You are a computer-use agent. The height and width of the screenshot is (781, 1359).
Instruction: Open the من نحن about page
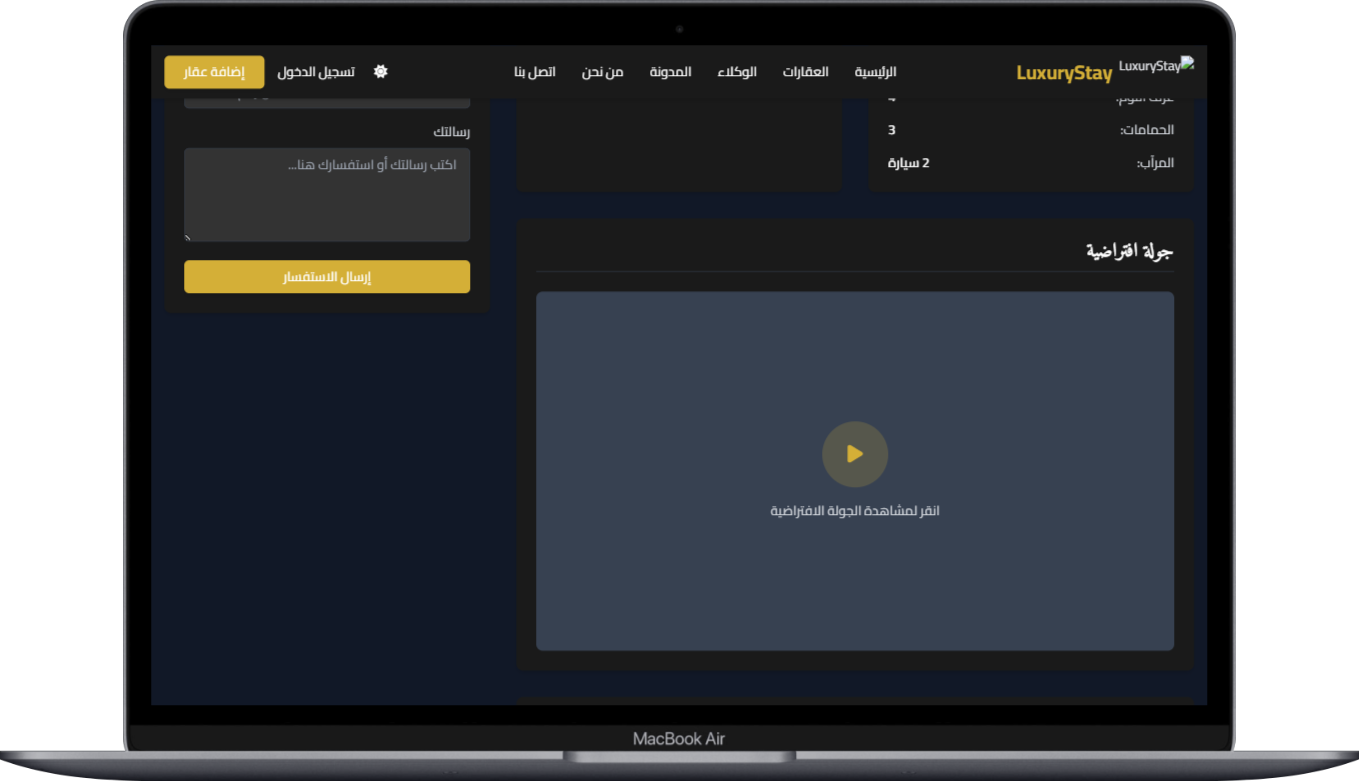(x=602, y=72)
